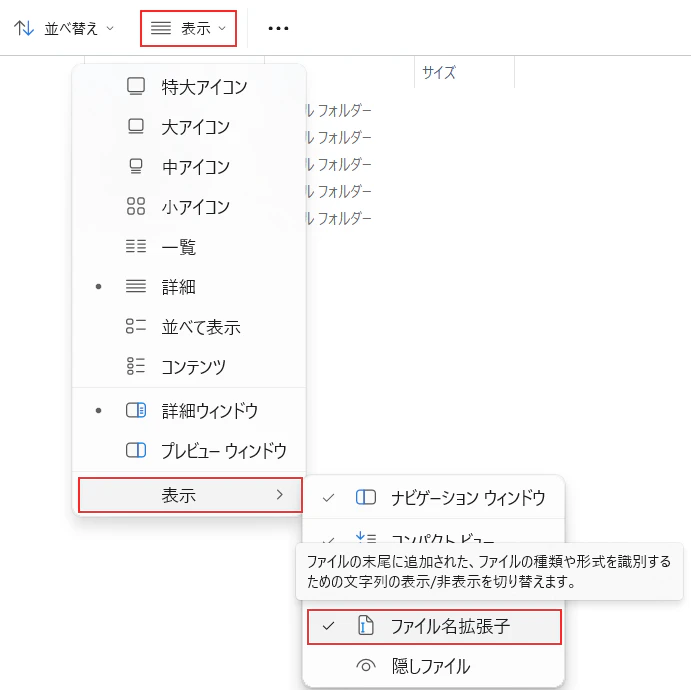691x690 pixels.
Task: Toggle 隠しファイル hidden files
Action: (434, 666)
